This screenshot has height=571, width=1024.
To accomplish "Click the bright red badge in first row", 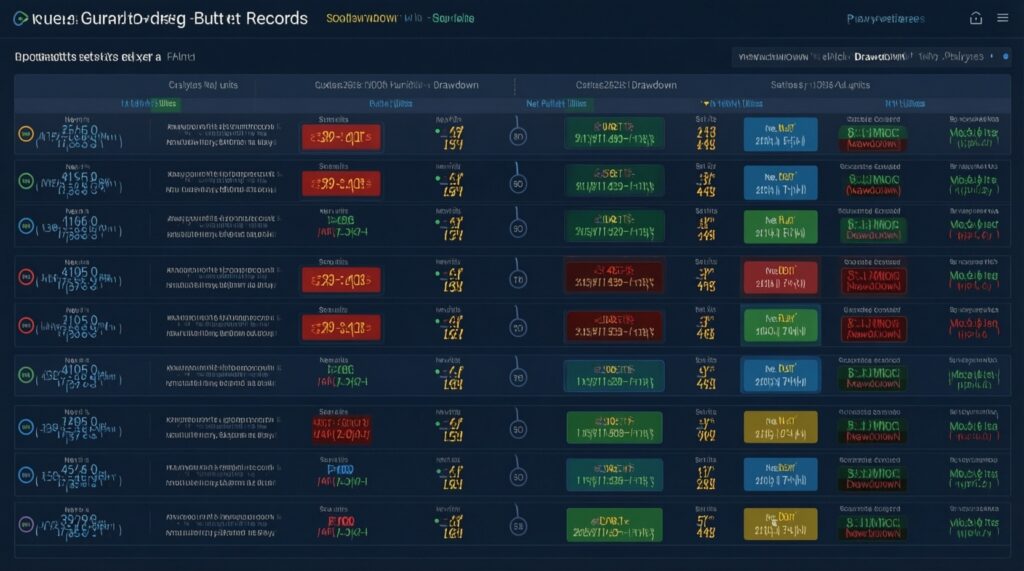I will pos(341,137).
